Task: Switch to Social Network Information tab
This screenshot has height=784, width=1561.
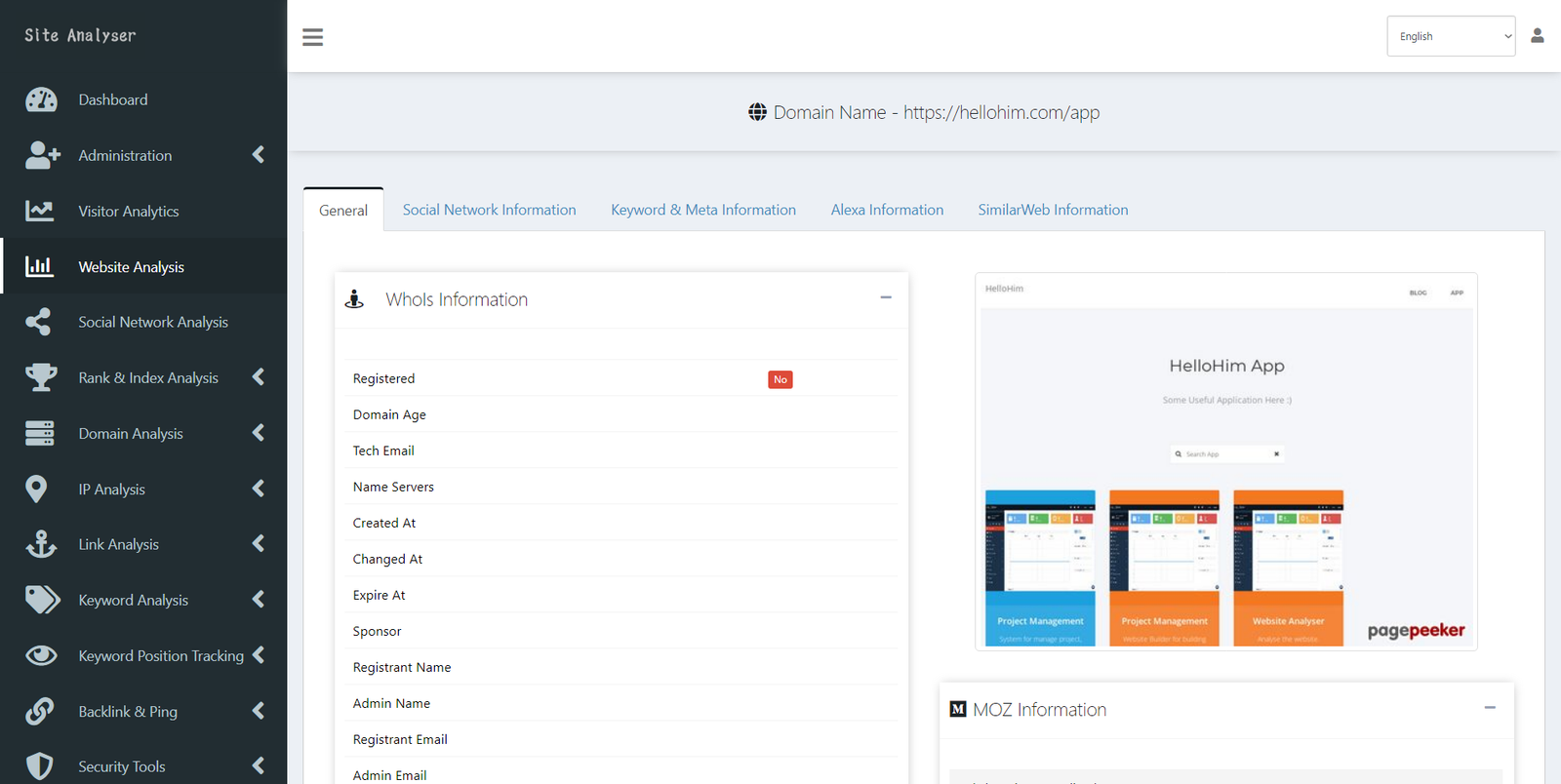Action: (x=489, y=210)
